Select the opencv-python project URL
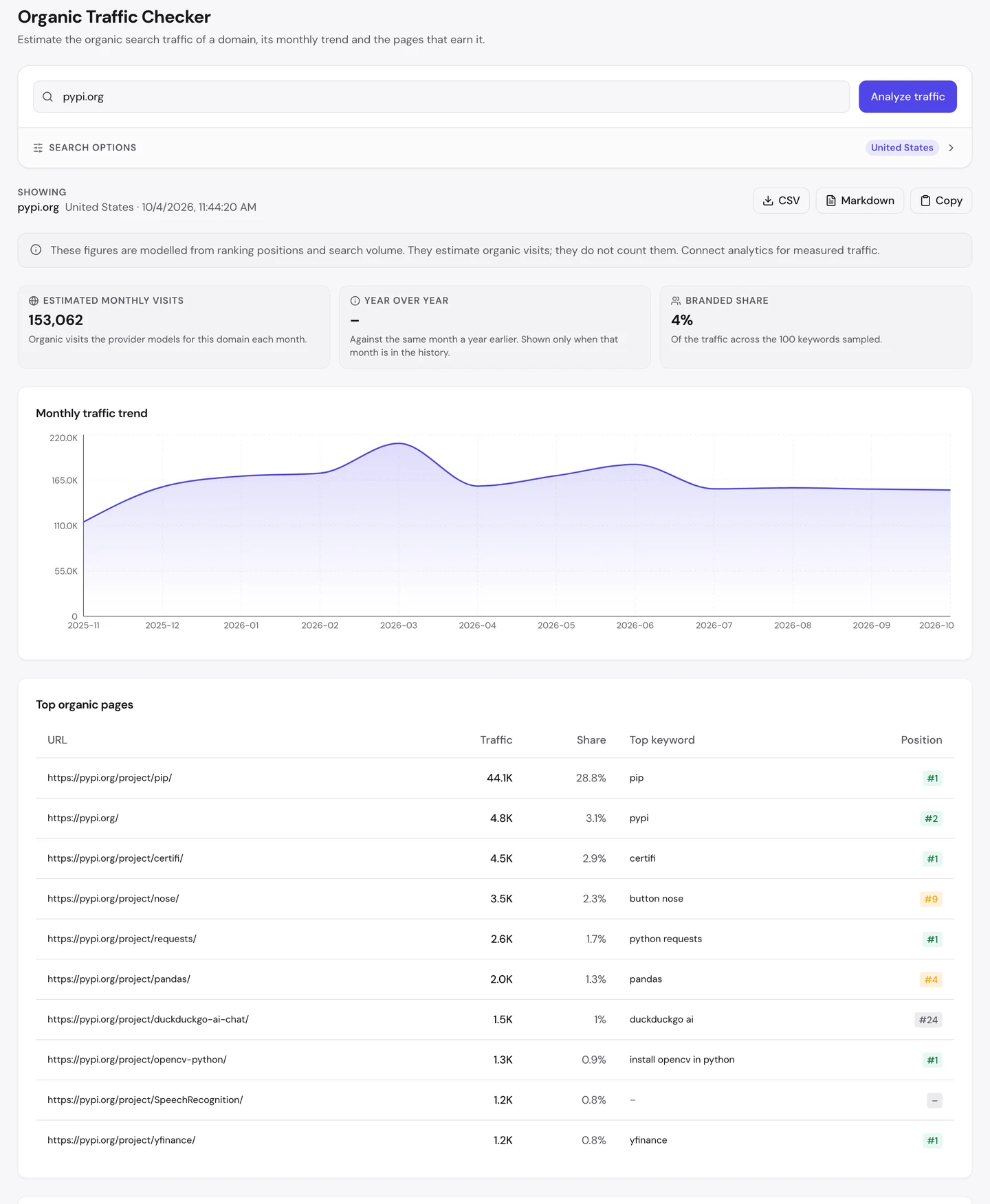 [137, 1060]
